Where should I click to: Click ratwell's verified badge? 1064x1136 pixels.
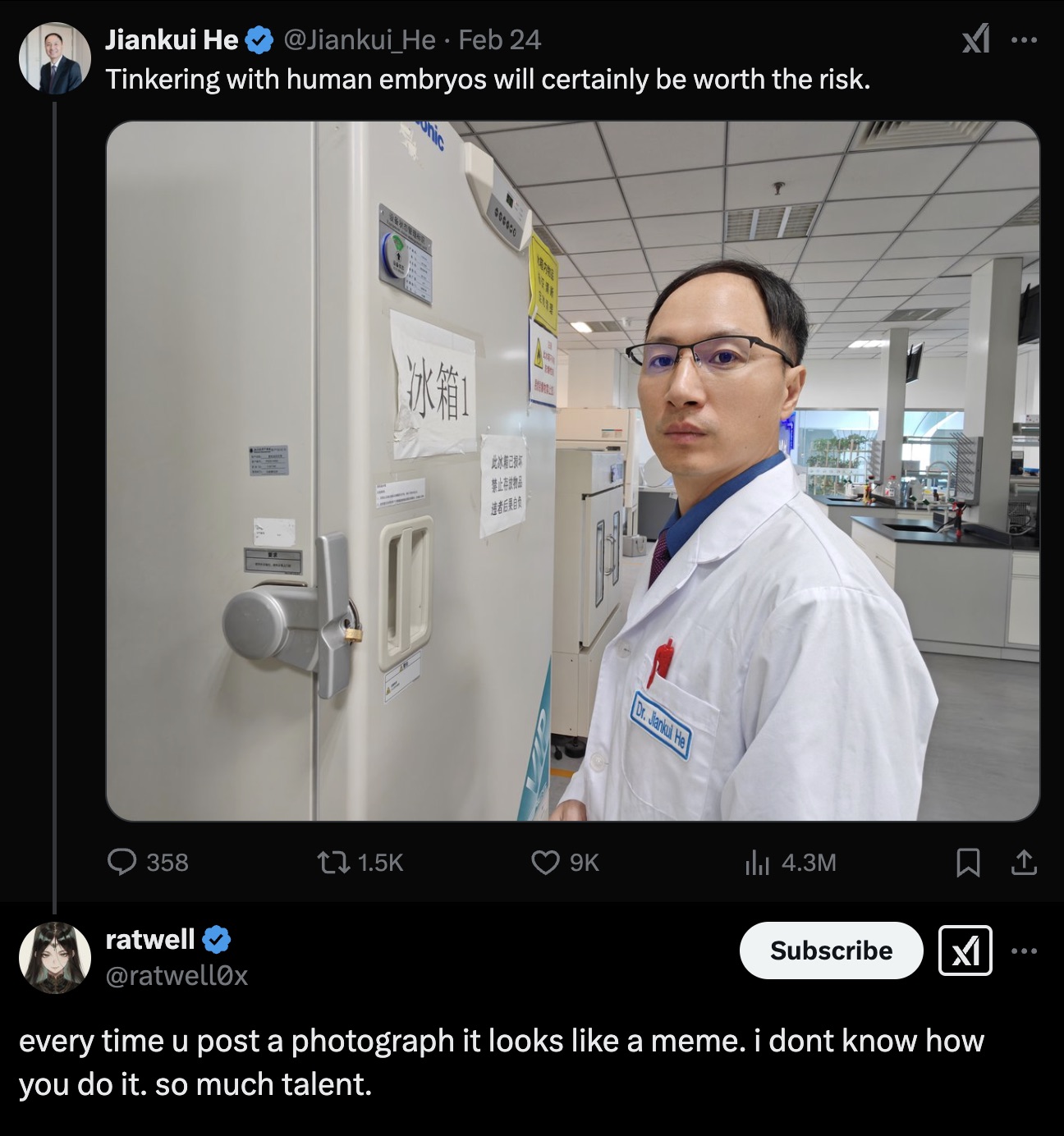(x=217, y=940)
